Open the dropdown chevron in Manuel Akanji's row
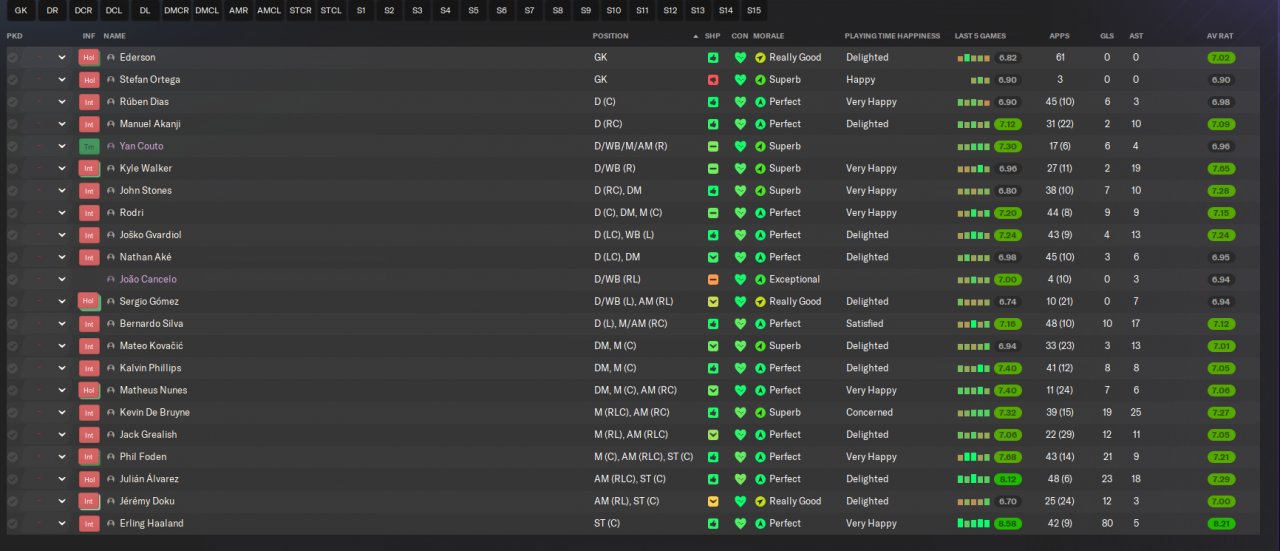1280x551 pixels. (62, 124)
